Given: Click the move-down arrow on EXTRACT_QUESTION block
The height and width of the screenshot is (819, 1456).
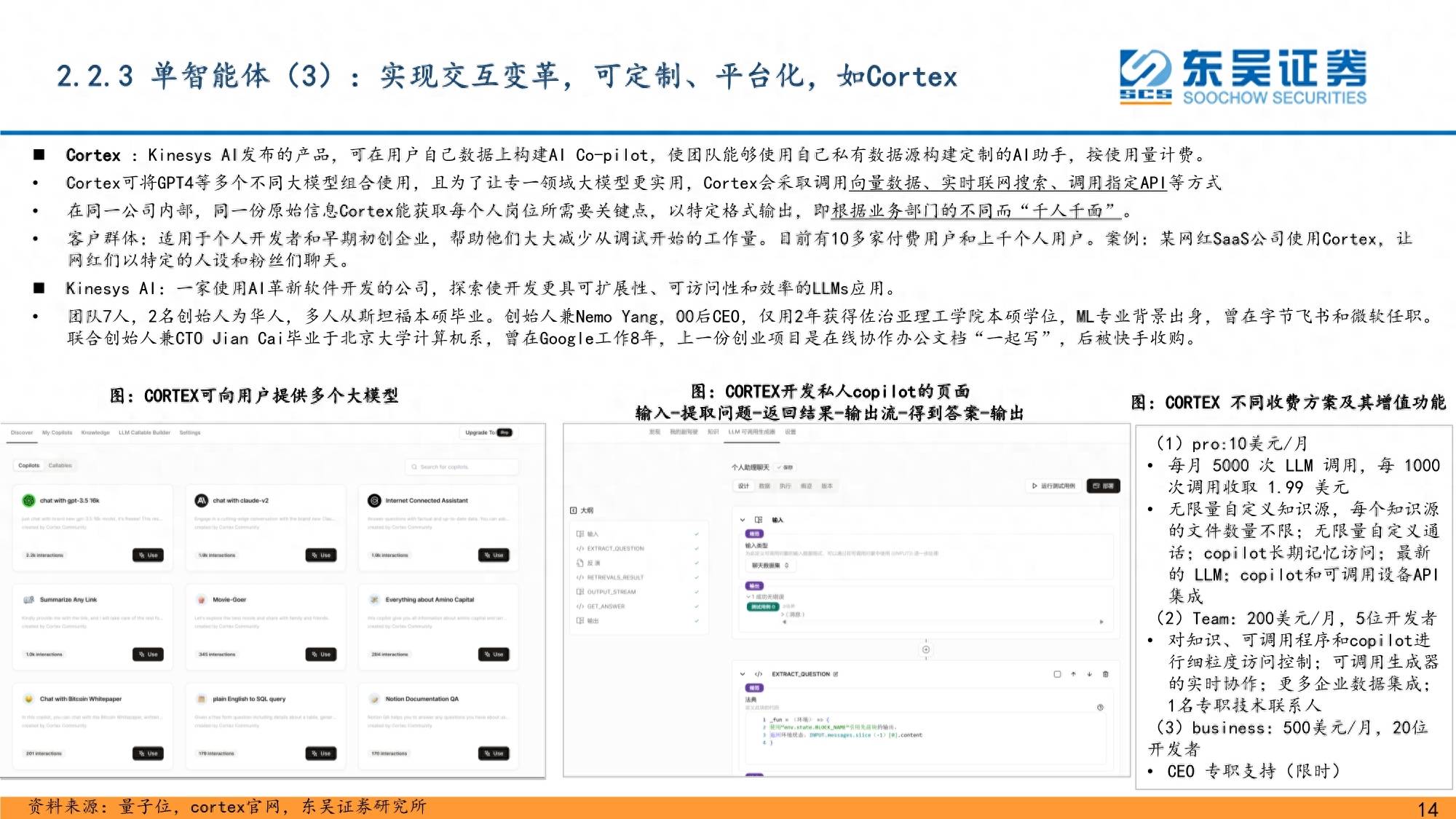Looking at the screenshot, I should point(1089,674).
